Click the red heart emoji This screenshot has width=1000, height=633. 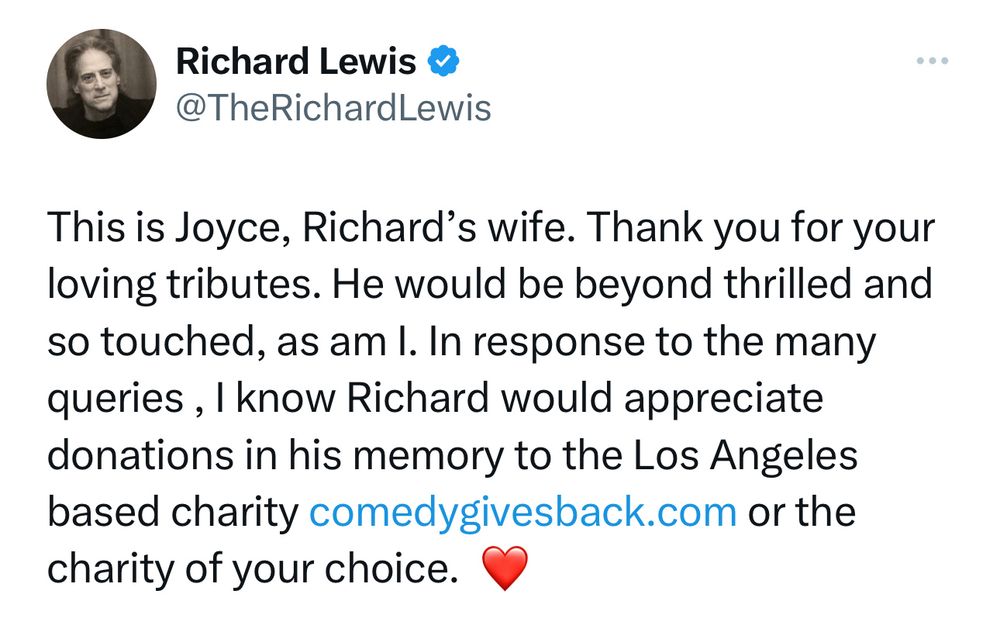coord(503,570)
